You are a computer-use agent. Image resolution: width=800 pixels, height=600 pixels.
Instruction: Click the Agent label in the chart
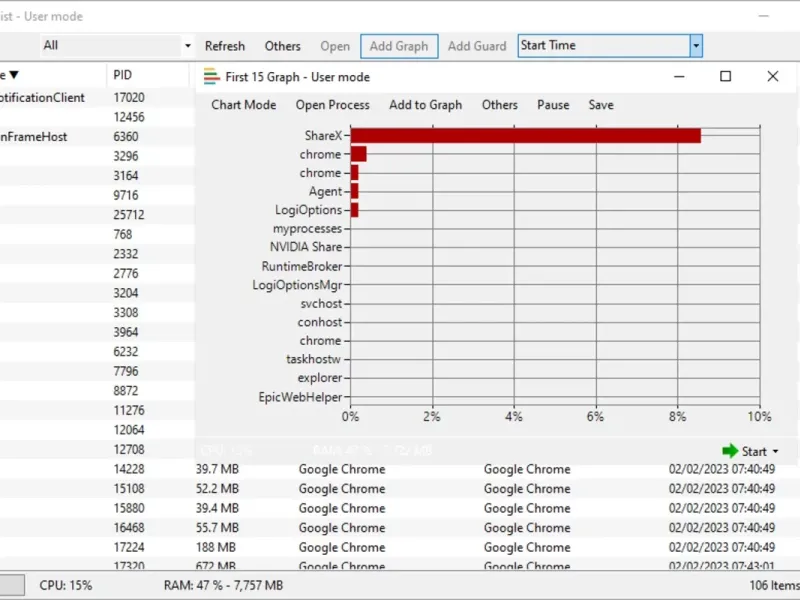pyautogui.click(x=325, y=192)
